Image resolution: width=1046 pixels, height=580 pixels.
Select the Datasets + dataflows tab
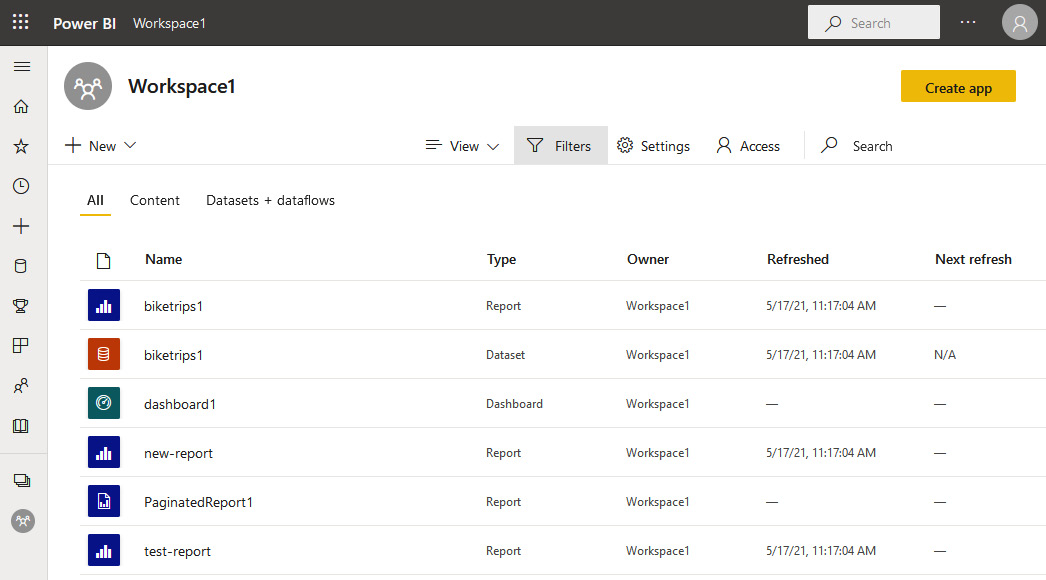(x=270, y=200)
